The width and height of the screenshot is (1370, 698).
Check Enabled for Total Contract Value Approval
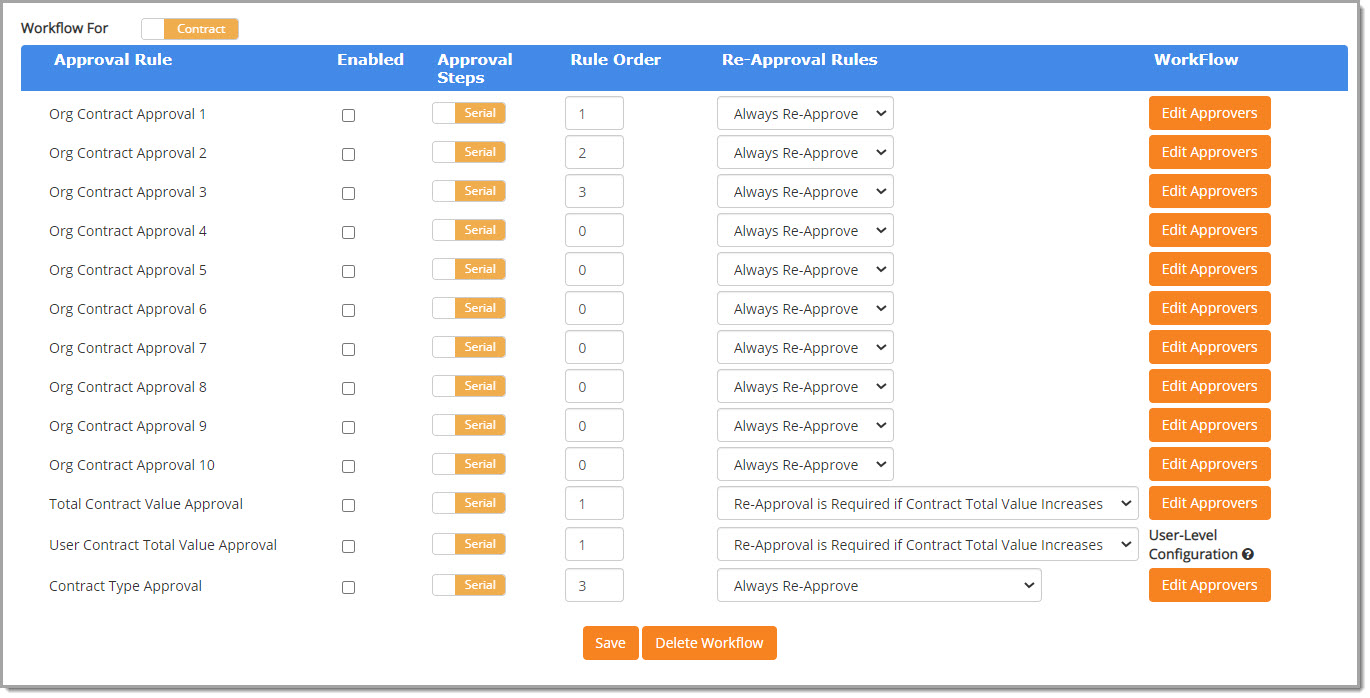coord(348,505)
